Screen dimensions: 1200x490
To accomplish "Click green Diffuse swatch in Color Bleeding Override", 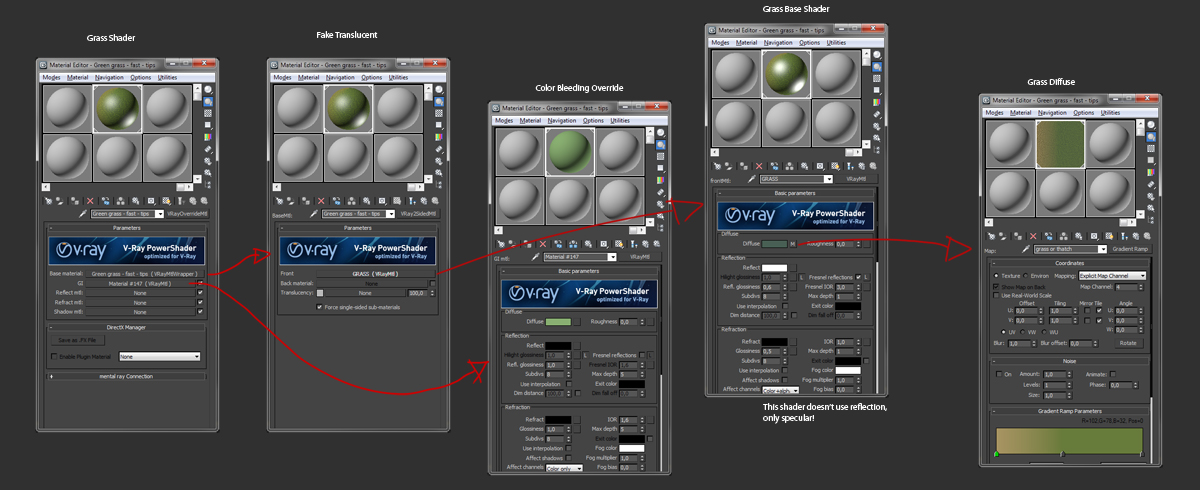I will click(x=558, y=321).
